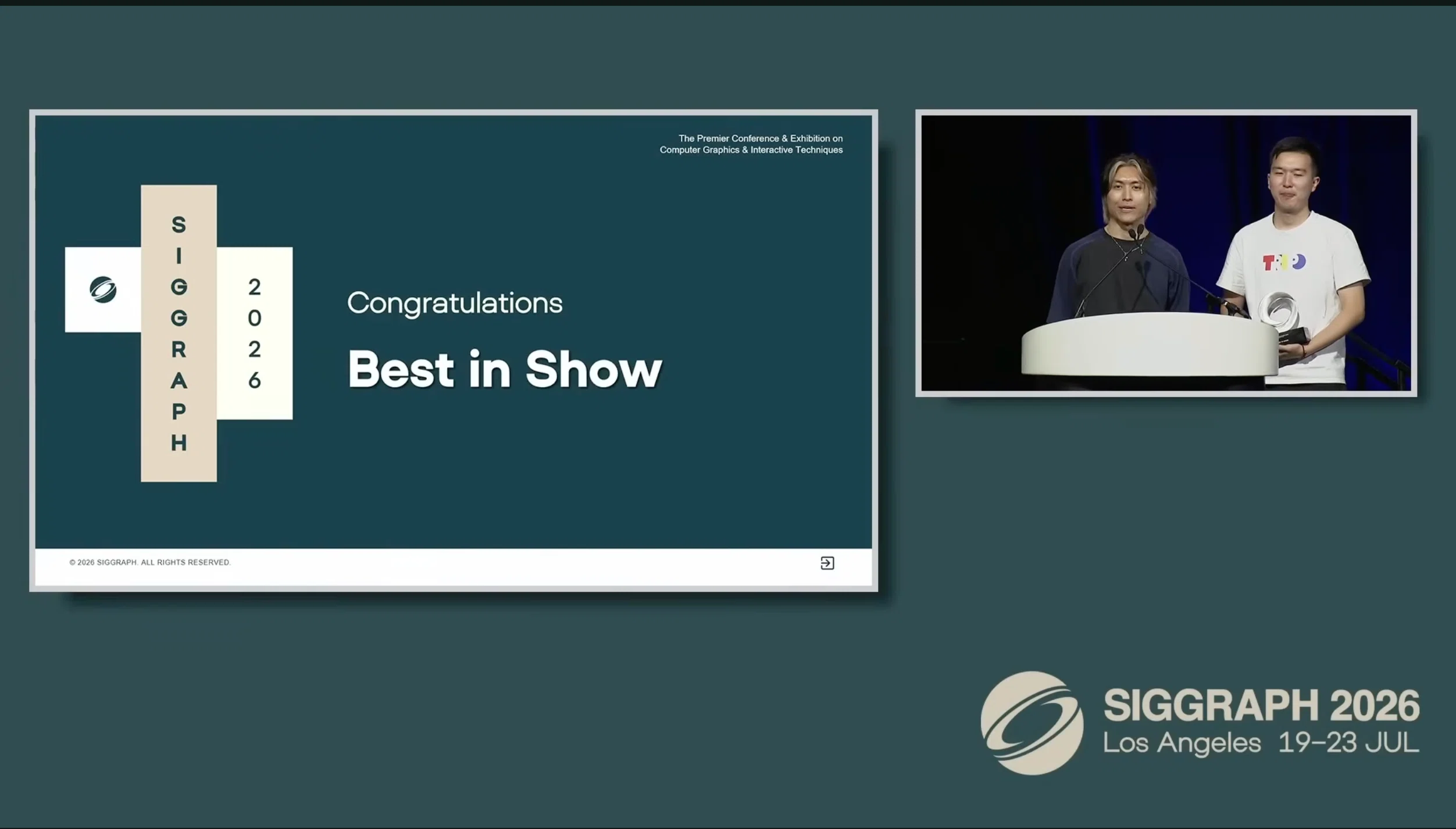Click the "Best in Show" heading
This screenshot has height=829, width=1456.
point(505,369)
